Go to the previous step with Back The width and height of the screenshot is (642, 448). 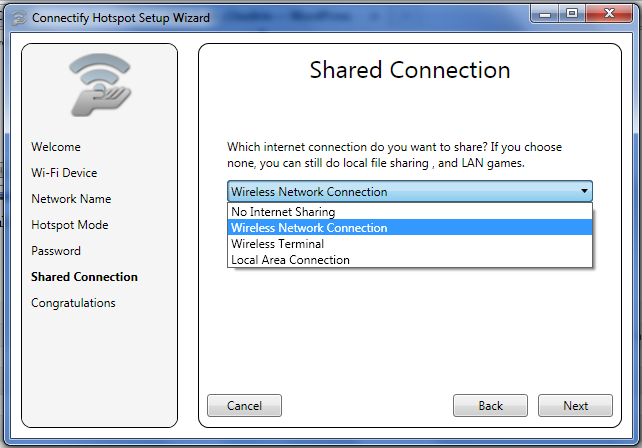[x=490, y=405]
